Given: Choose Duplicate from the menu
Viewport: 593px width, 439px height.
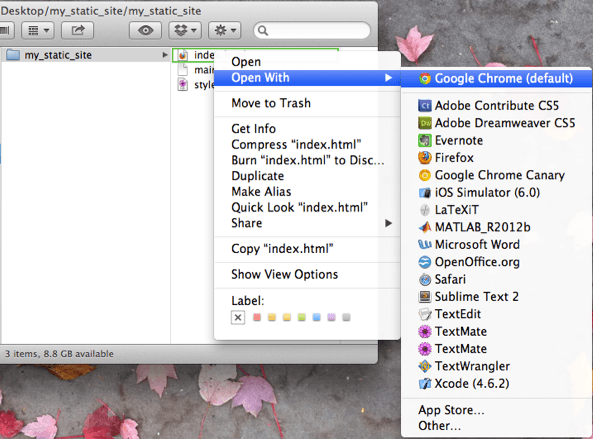Looking at the screenshot, I should (x=307, y=176).
